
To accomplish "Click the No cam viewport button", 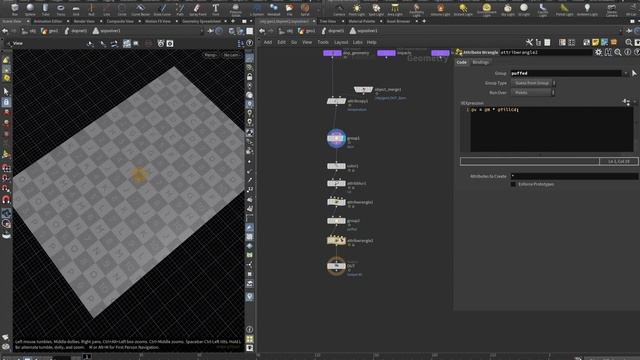I will pyautogui.click(x=231, y=55).
